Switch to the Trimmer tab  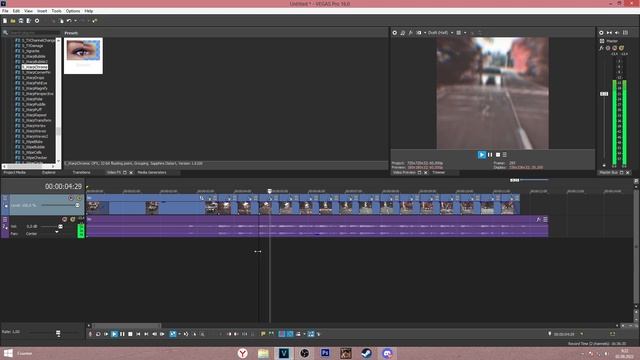coord(439,173)
